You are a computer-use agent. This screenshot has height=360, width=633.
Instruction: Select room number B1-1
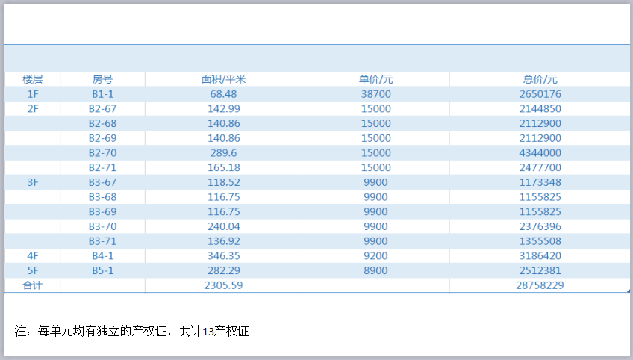point(103,94)
